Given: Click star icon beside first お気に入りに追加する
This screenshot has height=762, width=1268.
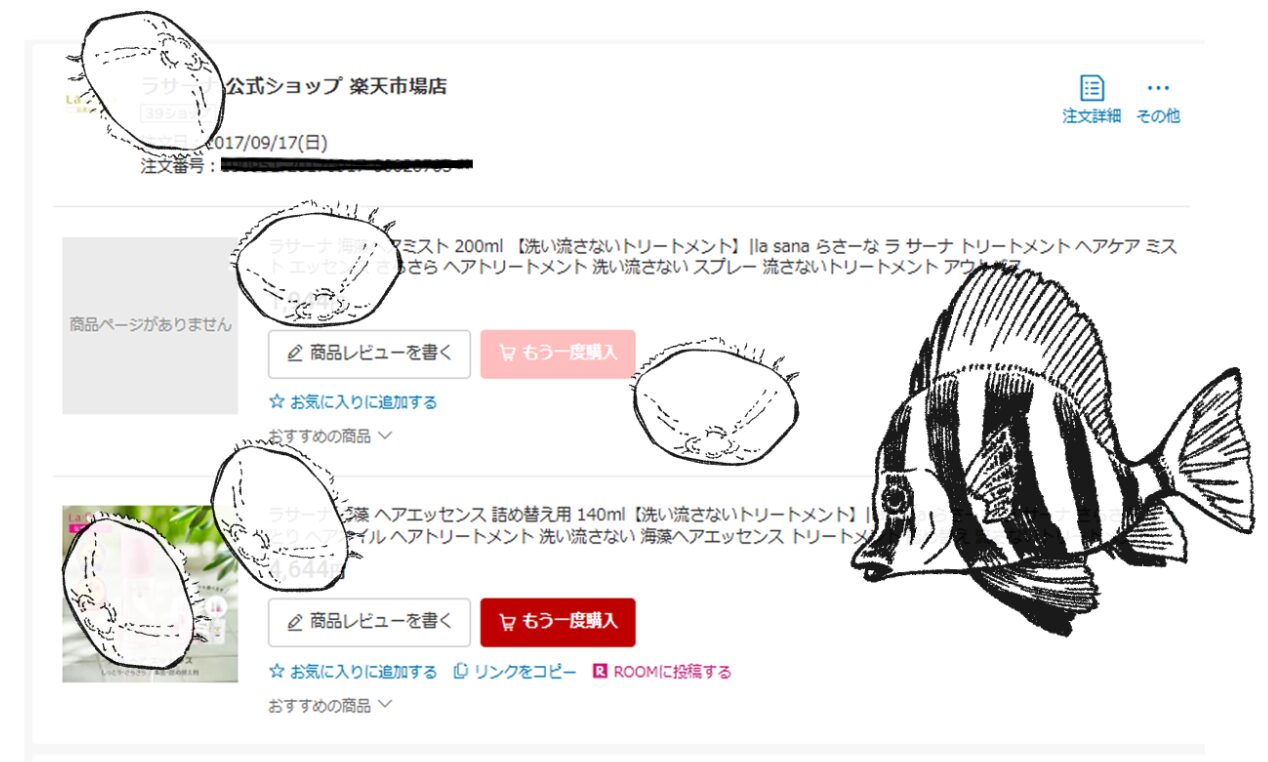Looking at the screenshot, I should tap(277, 402).
